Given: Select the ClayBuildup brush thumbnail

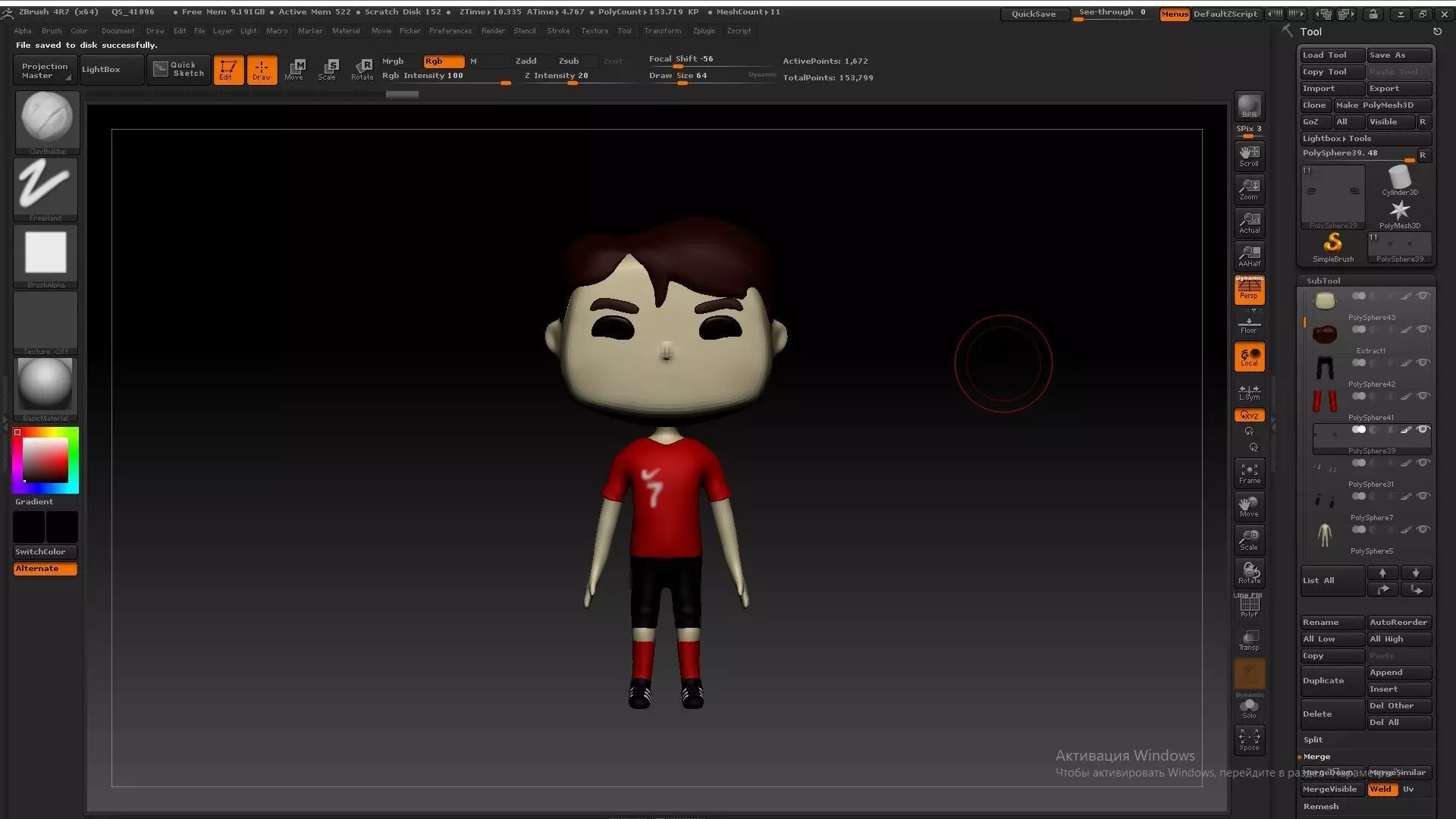Looking at the screenshot, I should click(x=47, y=121).
